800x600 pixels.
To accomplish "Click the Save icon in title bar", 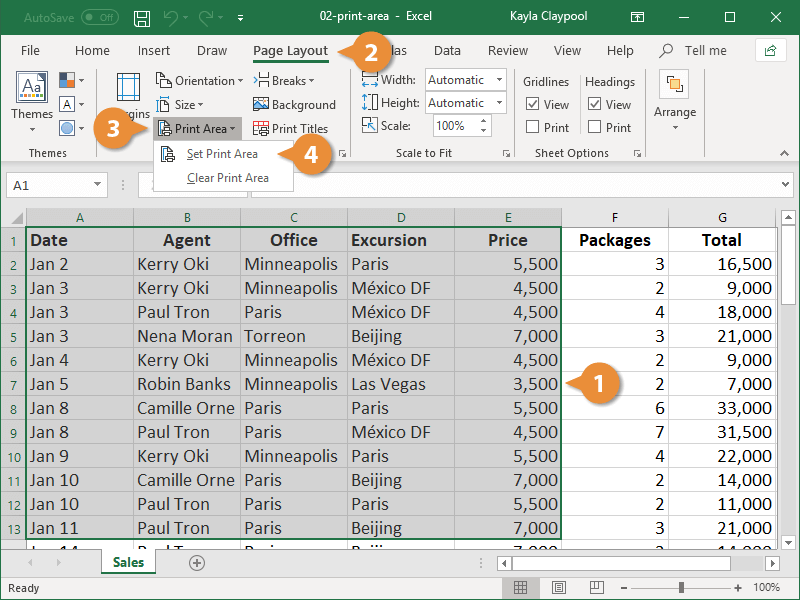I will coord(142,18).
